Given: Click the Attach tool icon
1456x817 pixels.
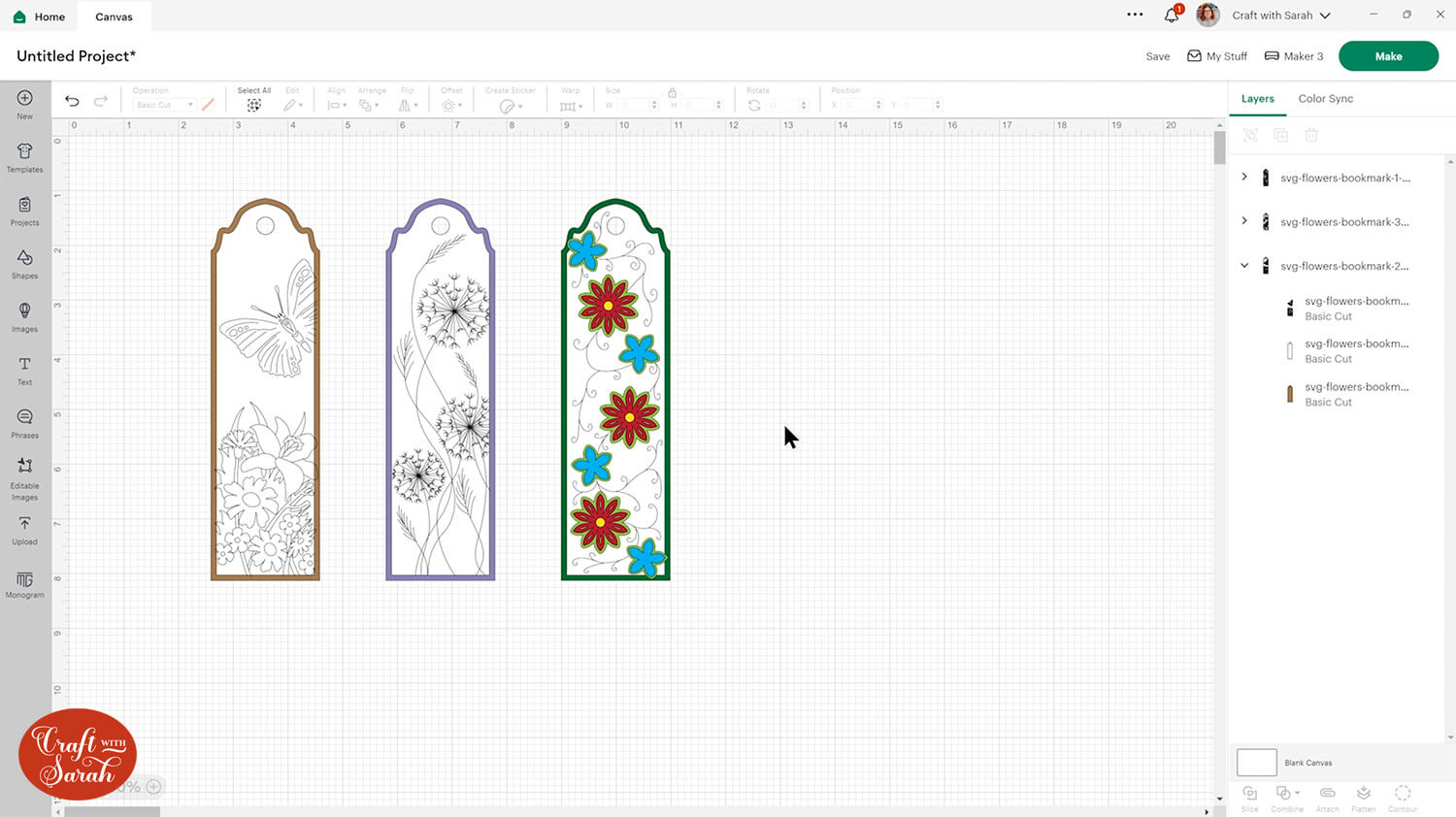Looking at the screenshot, I should (x=1327, y=794).
